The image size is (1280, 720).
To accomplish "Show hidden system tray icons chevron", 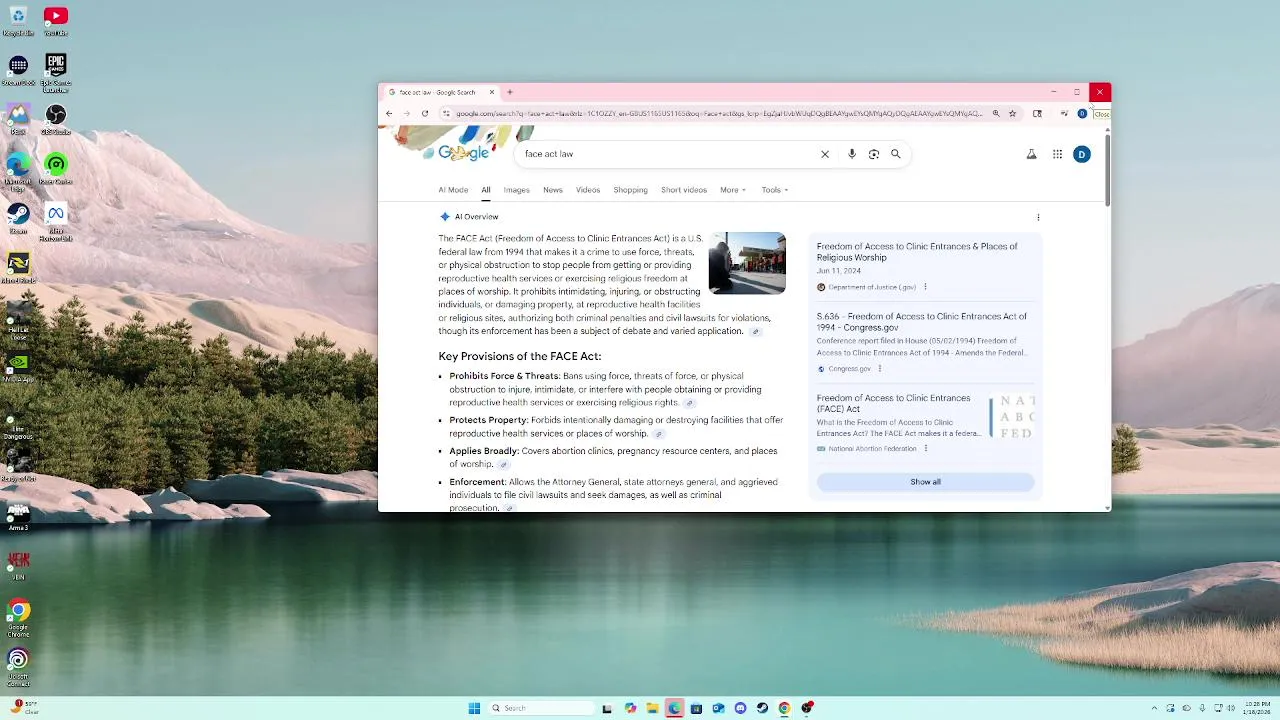I will 1154,708.
